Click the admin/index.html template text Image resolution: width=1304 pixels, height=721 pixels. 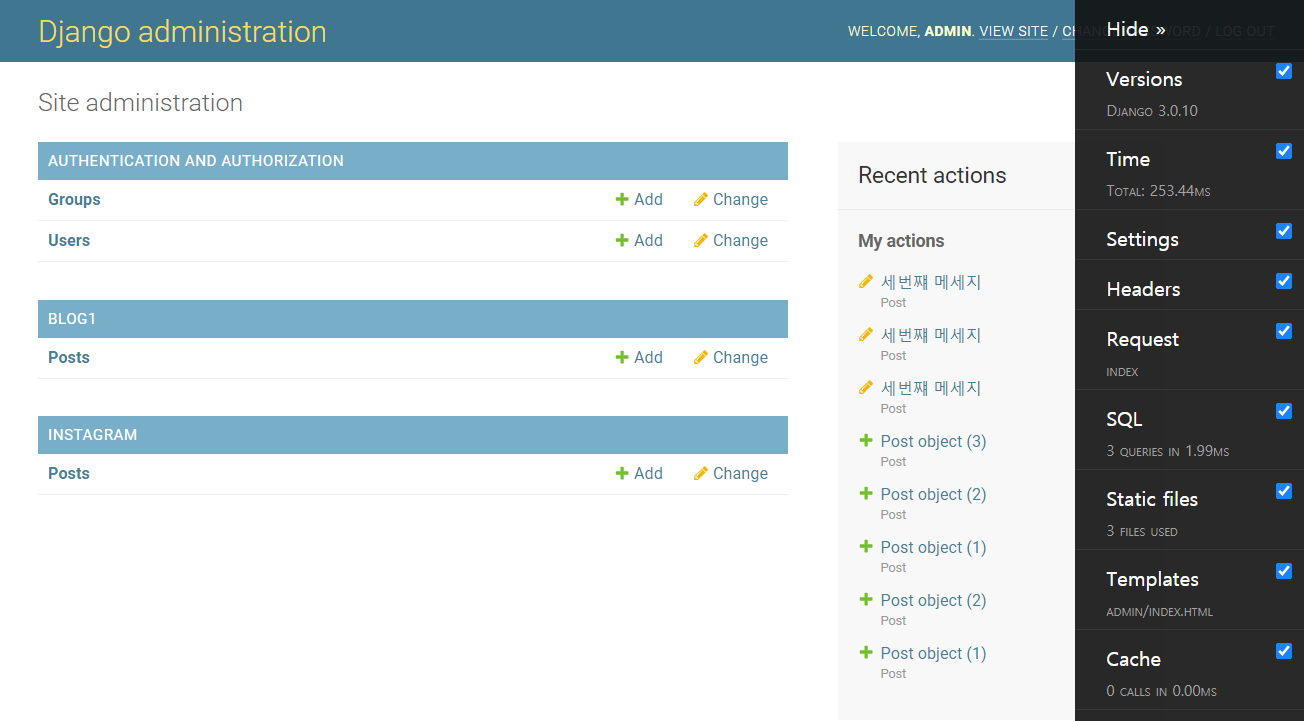[x=1159, y=611]
